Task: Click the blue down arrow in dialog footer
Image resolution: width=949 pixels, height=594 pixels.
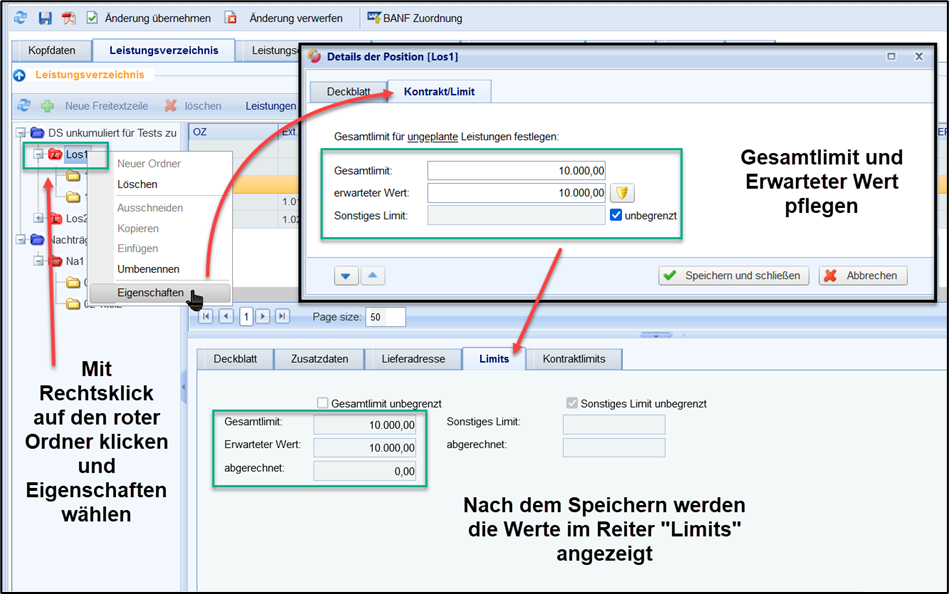Action: pos(346,276)
